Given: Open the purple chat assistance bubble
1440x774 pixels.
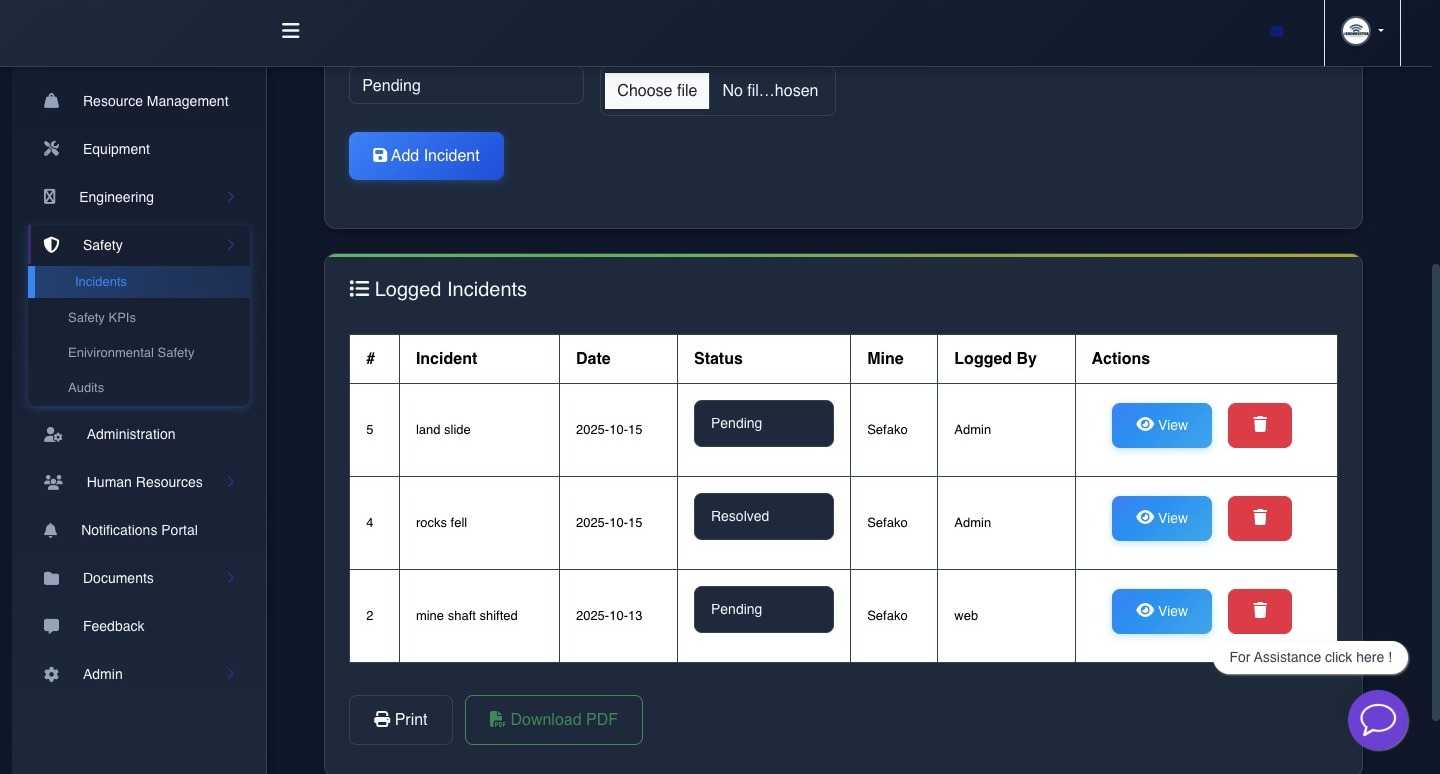Looking at the screenshot, I should tap(1378, 720).
